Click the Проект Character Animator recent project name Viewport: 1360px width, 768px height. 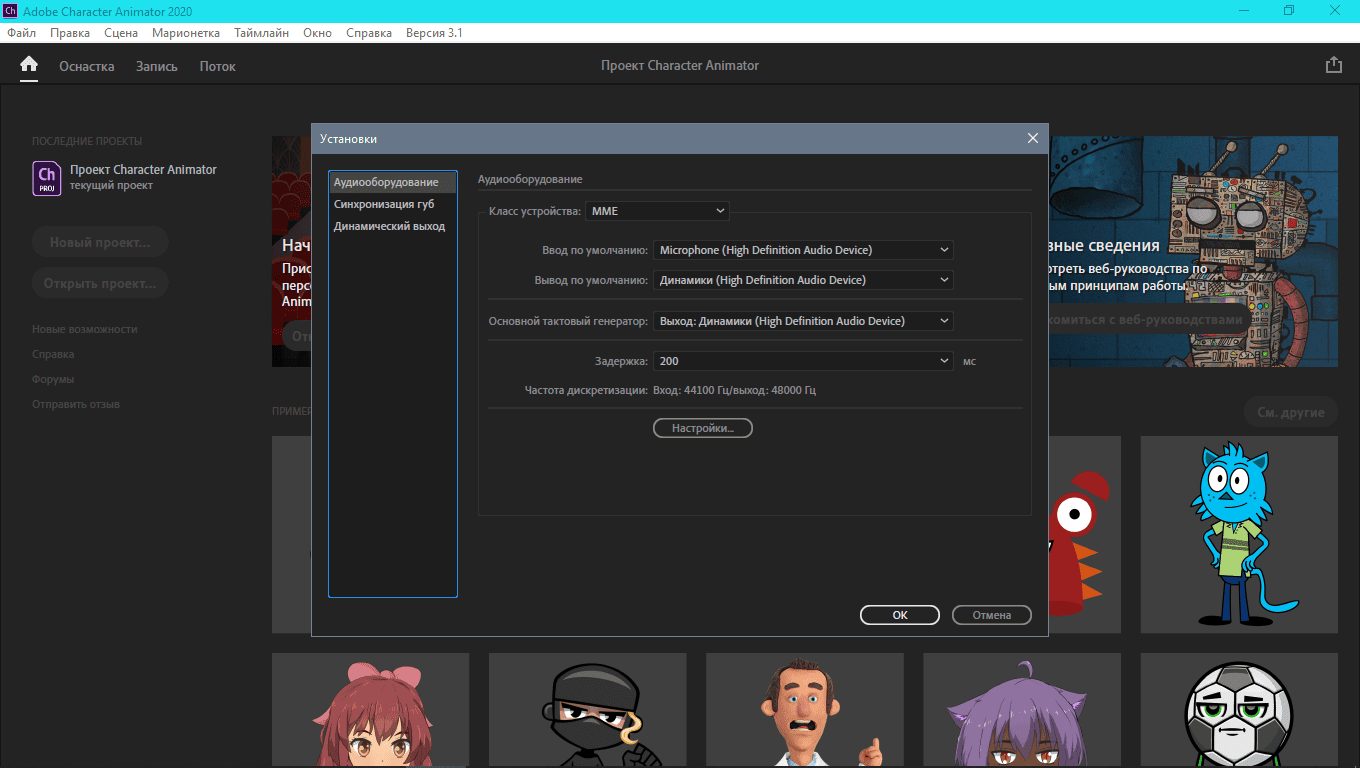[x=143, y=170]
